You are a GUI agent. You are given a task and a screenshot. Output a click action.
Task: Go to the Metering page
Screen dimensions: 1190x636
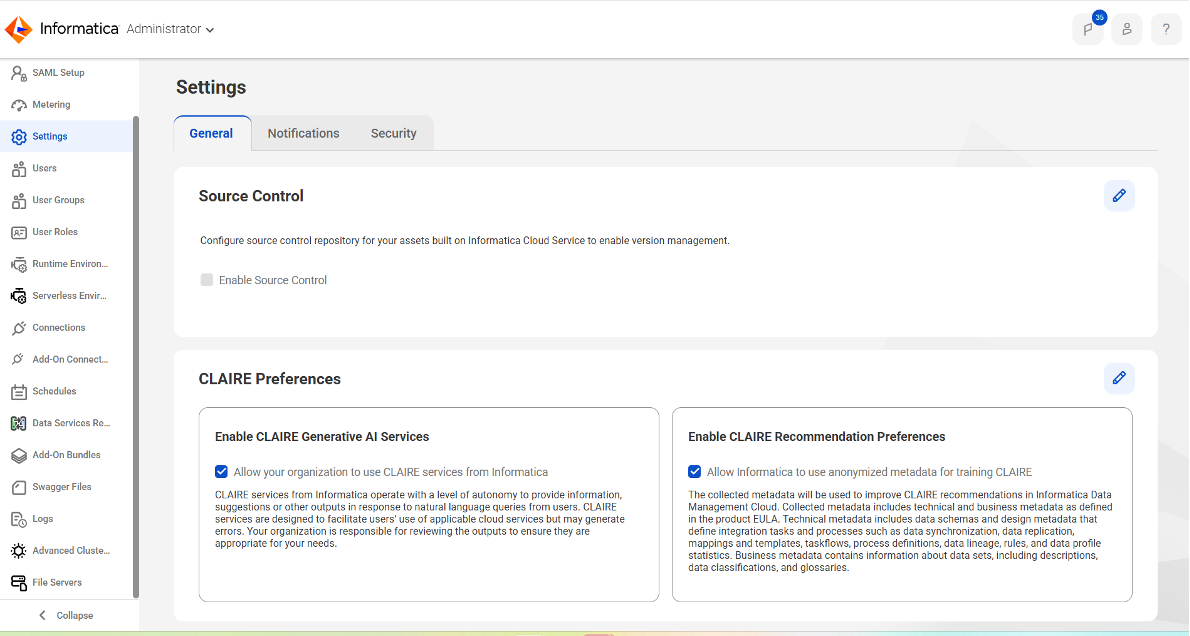click(51, 105)
